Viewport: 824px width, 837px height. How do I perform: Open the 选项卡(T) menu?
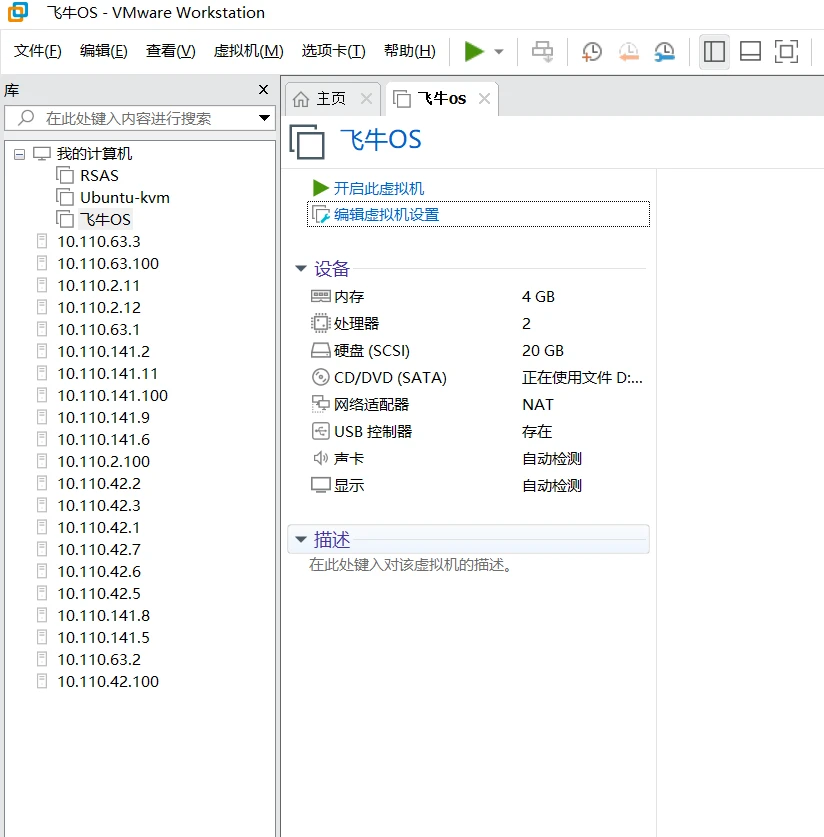pos(334,51)
